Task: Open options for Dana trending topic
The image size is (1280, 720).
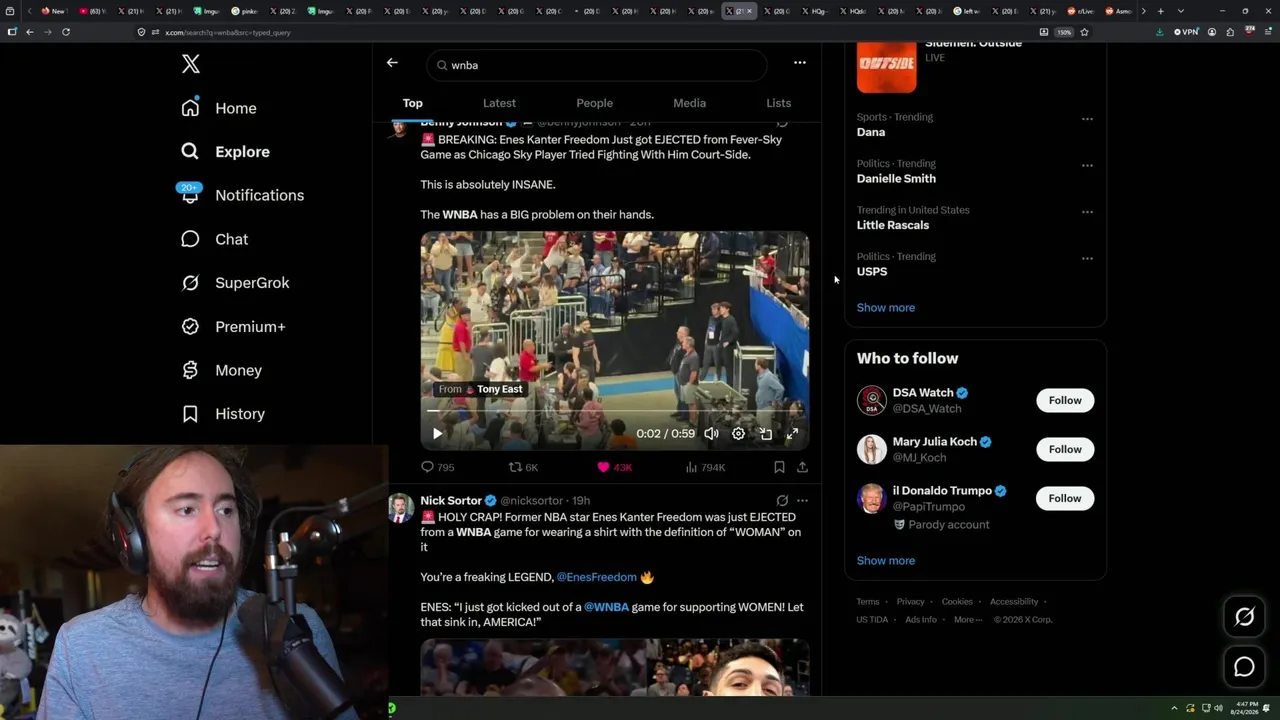Action: tap(1087, 119)
